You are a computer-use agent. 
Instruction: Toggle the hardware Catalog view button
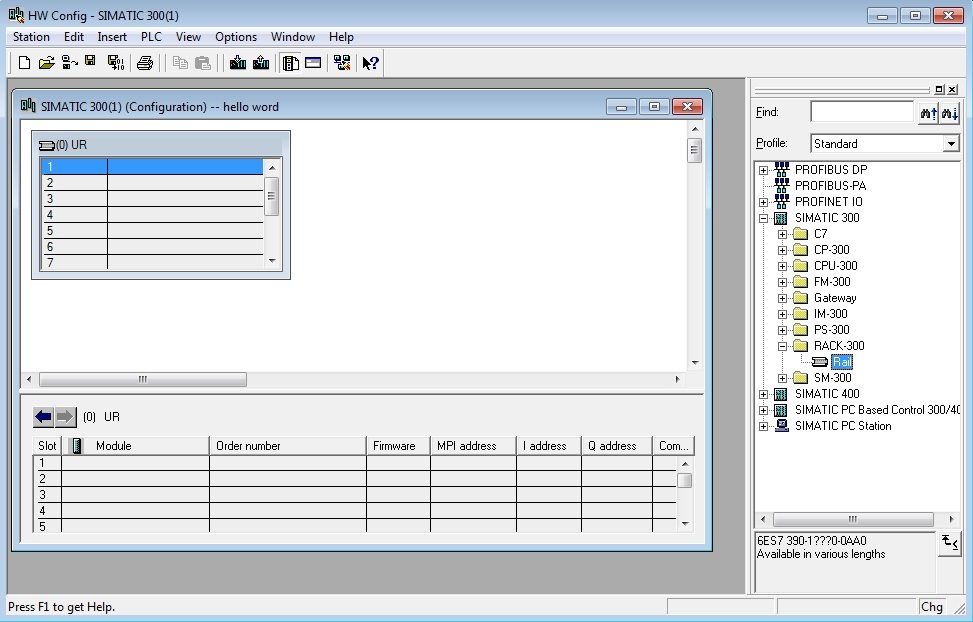(290, 63)
